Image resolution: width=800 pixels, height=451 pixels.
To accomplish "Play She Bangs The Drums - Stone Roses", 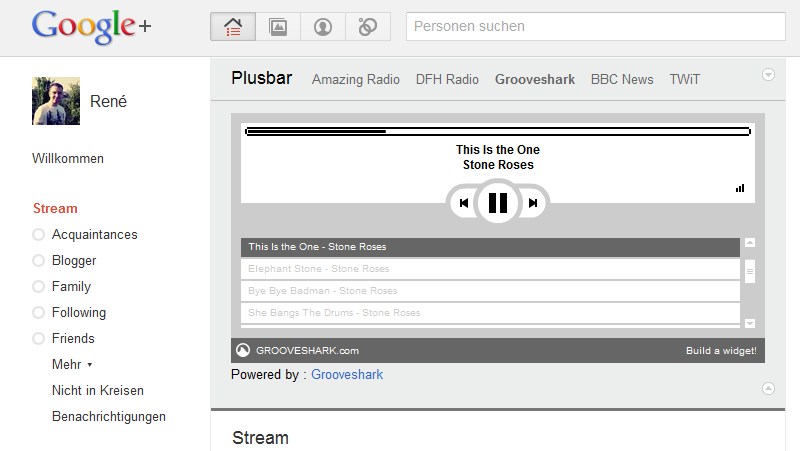I will click(490, 313).
